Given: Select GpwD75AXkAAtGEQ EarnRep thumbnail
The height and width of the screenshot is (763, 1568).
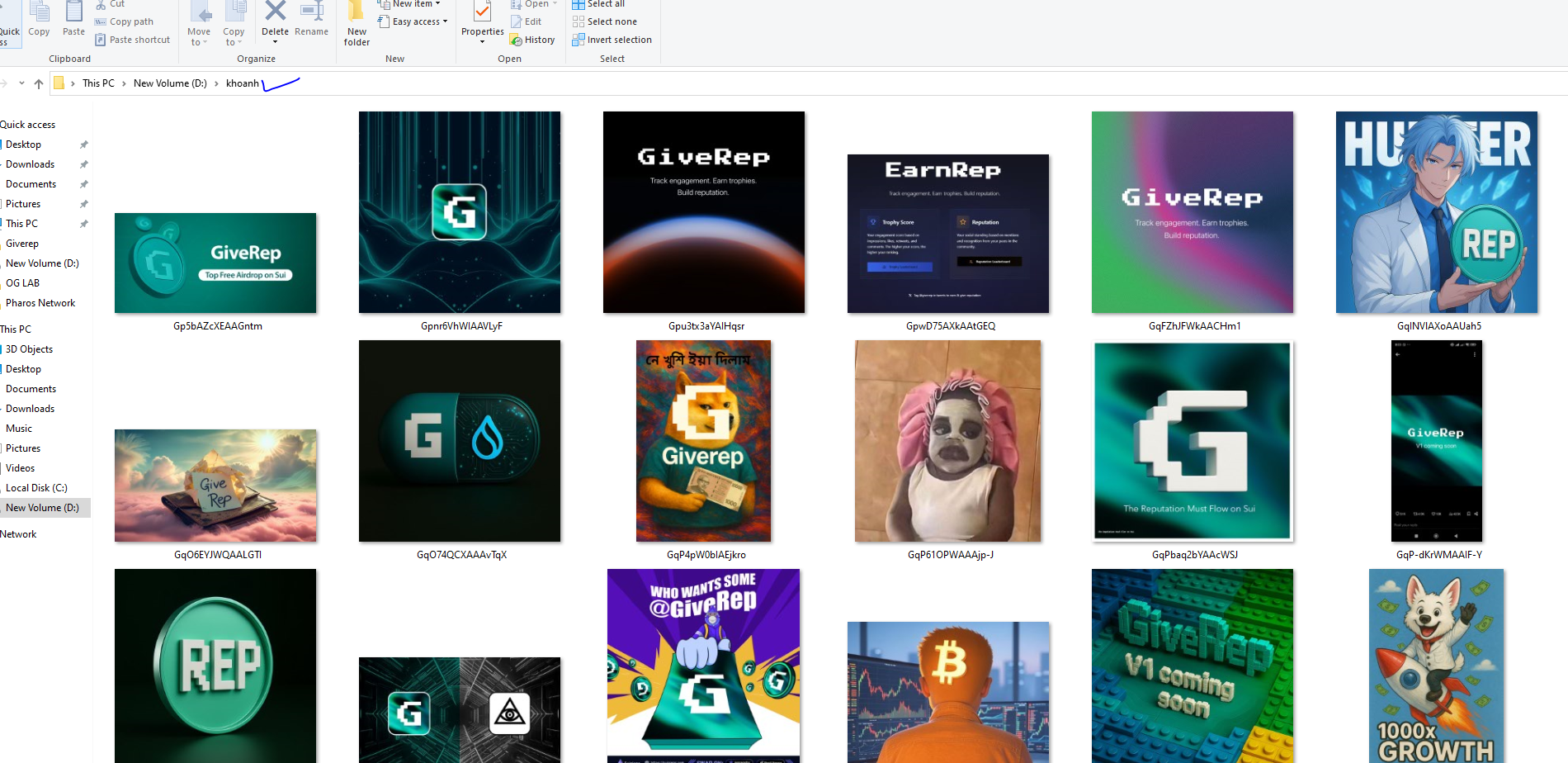Looking at the screenshot, I should tap(948, 234).
